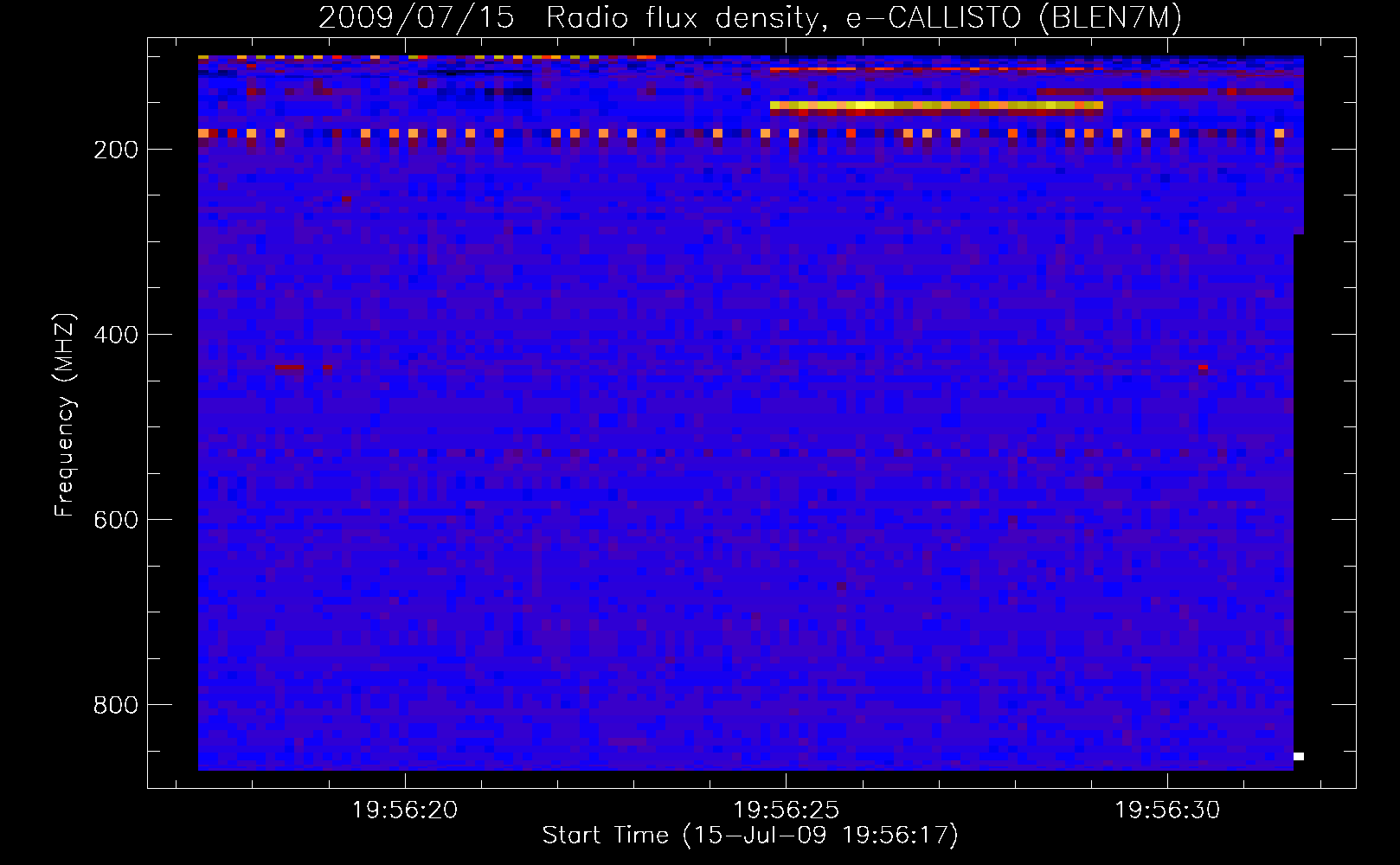Viewport: 1400px width, 865px height.
Task: Click the 'Frequency (MHZ)' axis label
Action: [64, 415]
